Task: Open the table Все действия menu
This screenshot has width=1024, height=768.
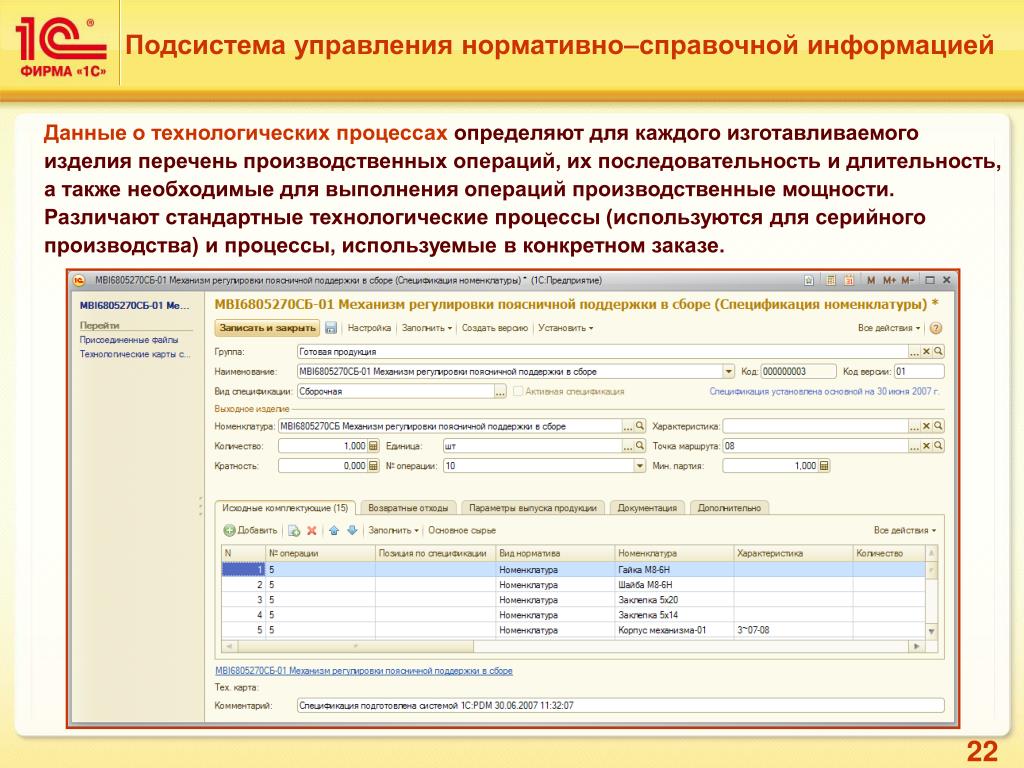Action: pos(904,530)
